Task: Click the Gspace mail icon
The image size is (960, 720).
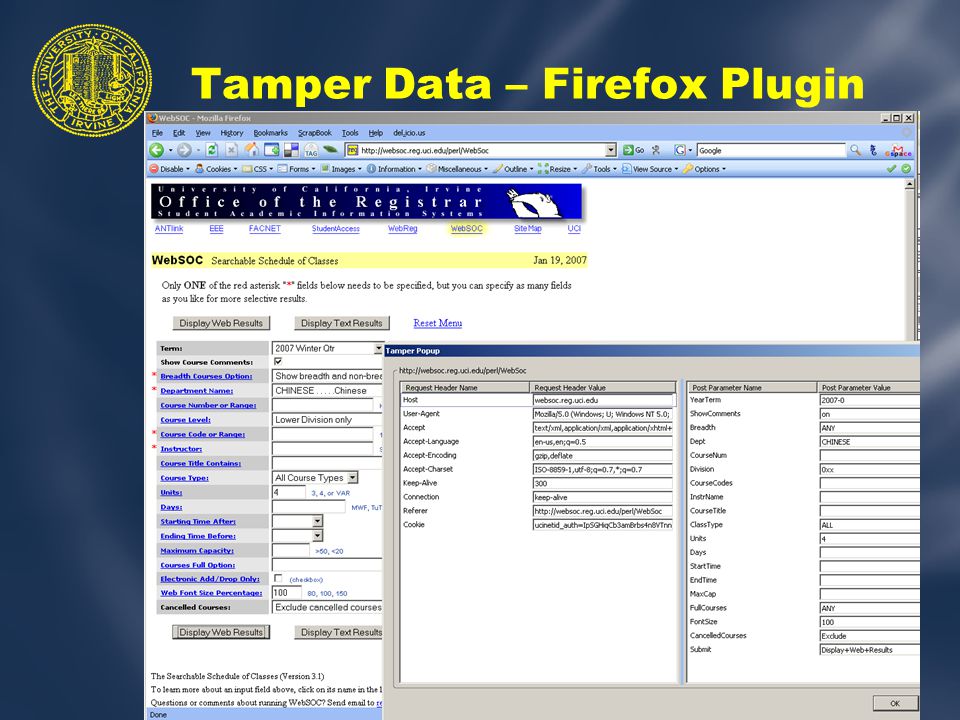Action: [x=898, y=151]
